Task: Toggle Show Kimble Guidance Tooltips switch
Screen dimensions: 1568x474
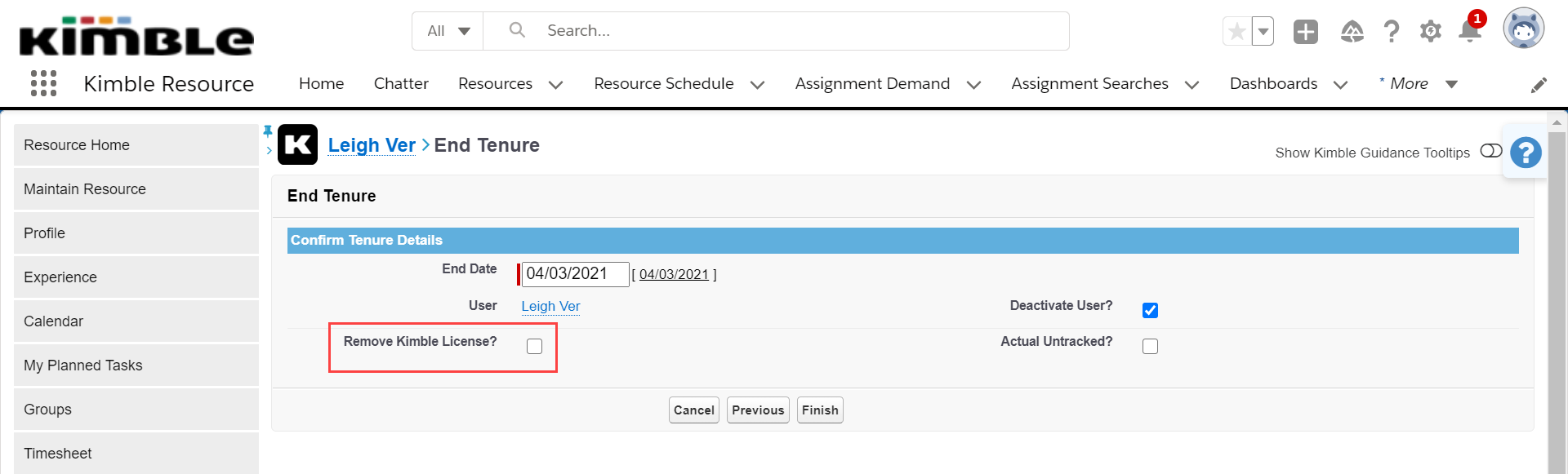Action: (1491, 151)
